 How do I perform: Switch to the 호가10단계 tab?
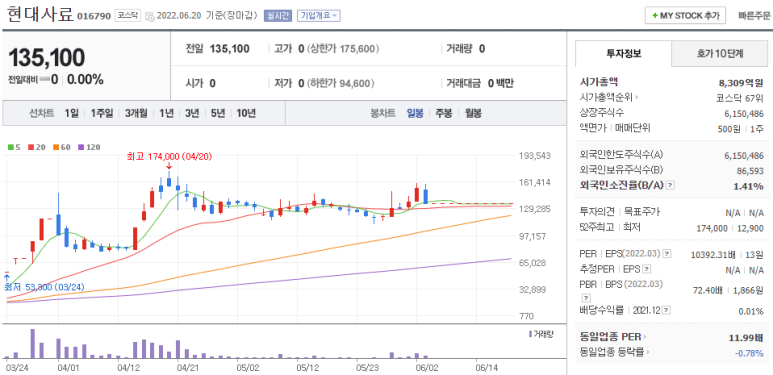pyautogui.click(x=720, y=54)
